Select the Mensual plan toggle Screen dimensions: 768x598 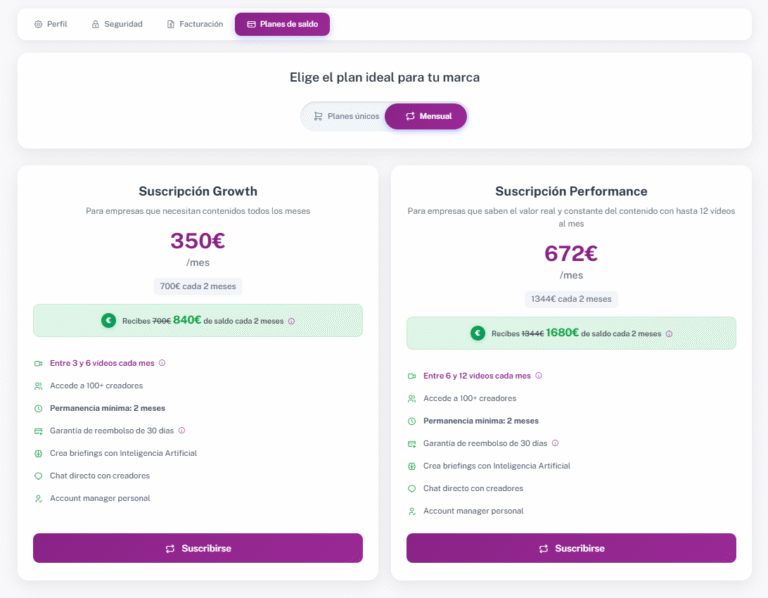pos(426,116)
